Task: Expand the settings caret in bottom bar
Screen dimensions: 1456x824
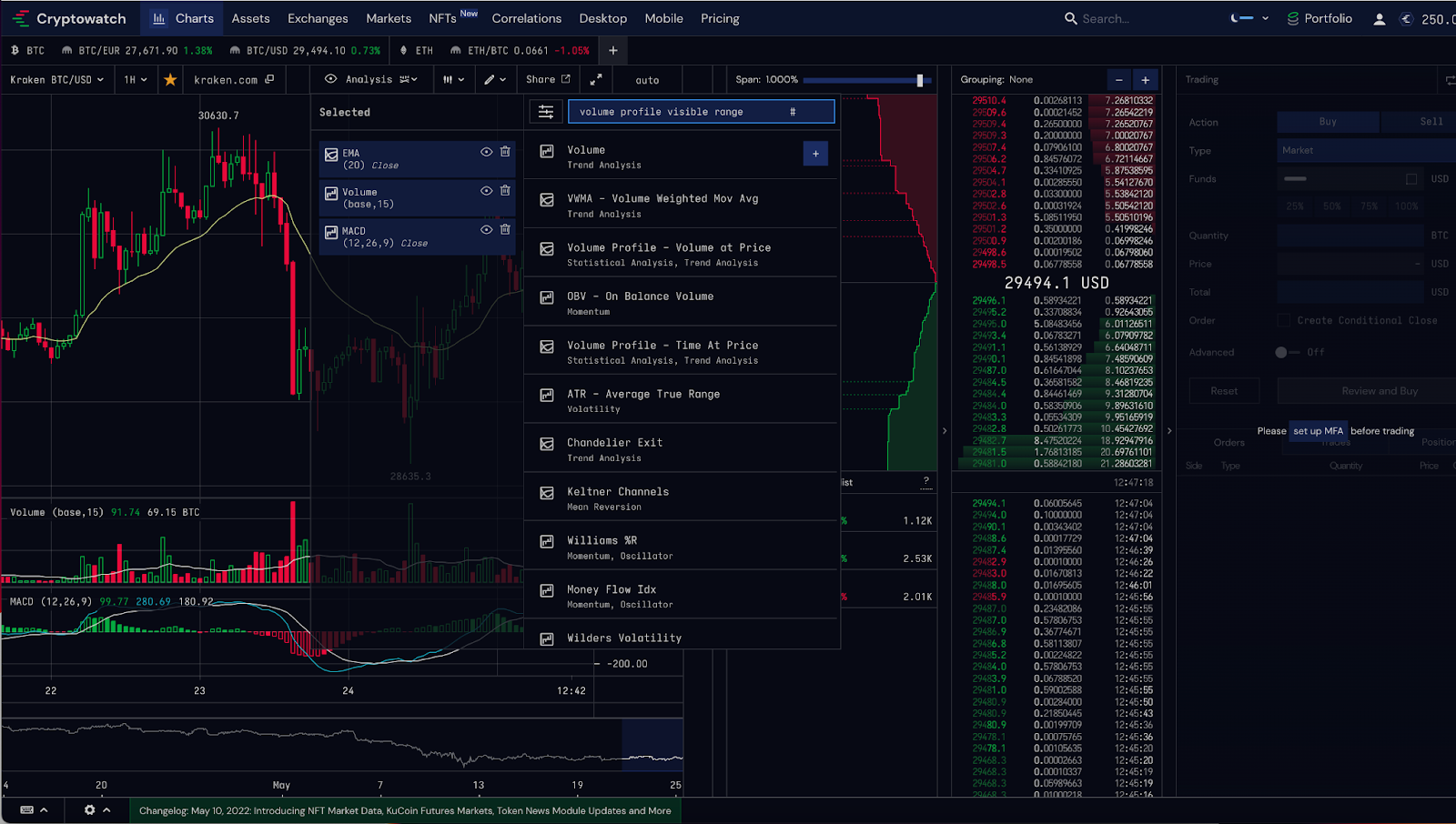Action: point(106,809)
